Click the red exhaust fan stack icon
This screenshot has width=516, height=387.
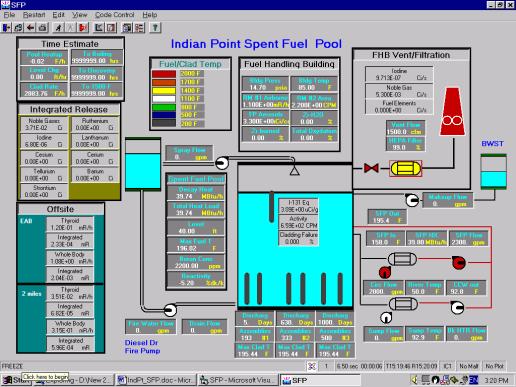click(452, 111)
